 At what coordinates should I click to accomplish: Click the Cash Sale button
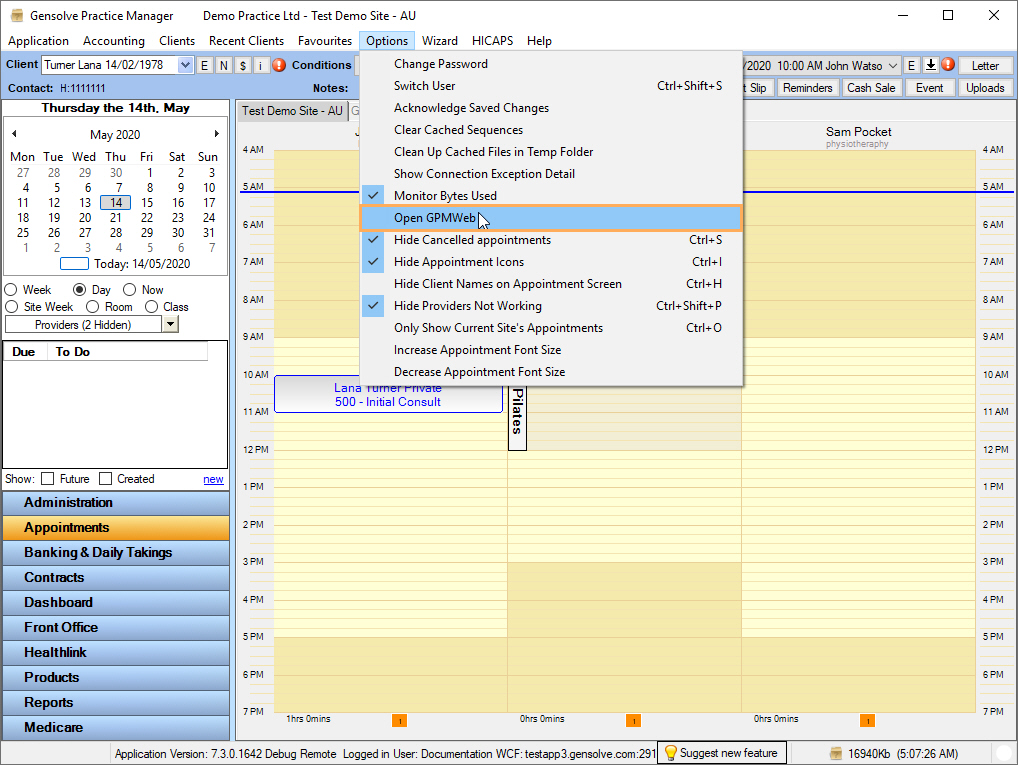pos(871,88)
